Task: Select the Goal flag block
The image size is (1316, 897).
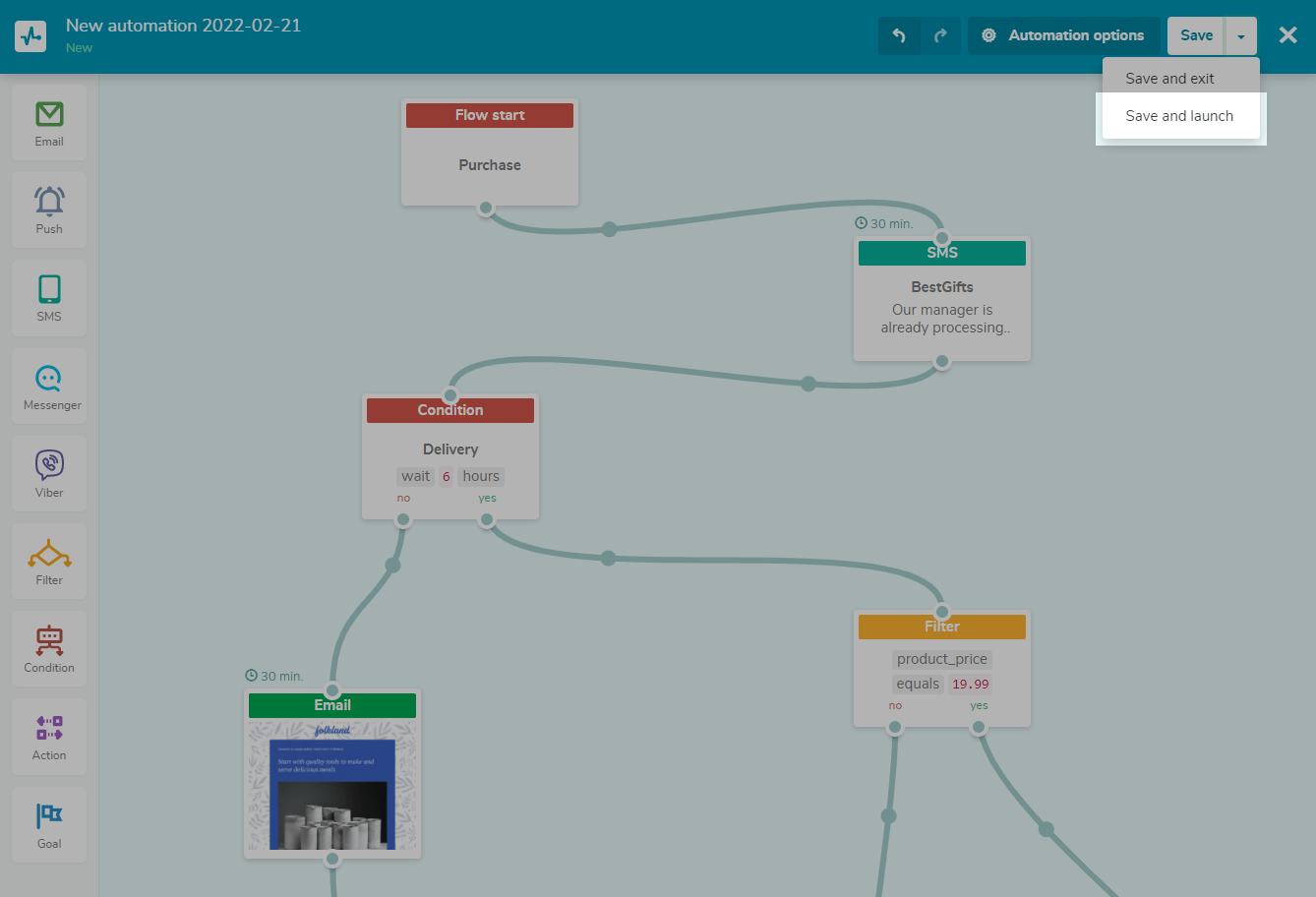Action: tap(49, 824)
